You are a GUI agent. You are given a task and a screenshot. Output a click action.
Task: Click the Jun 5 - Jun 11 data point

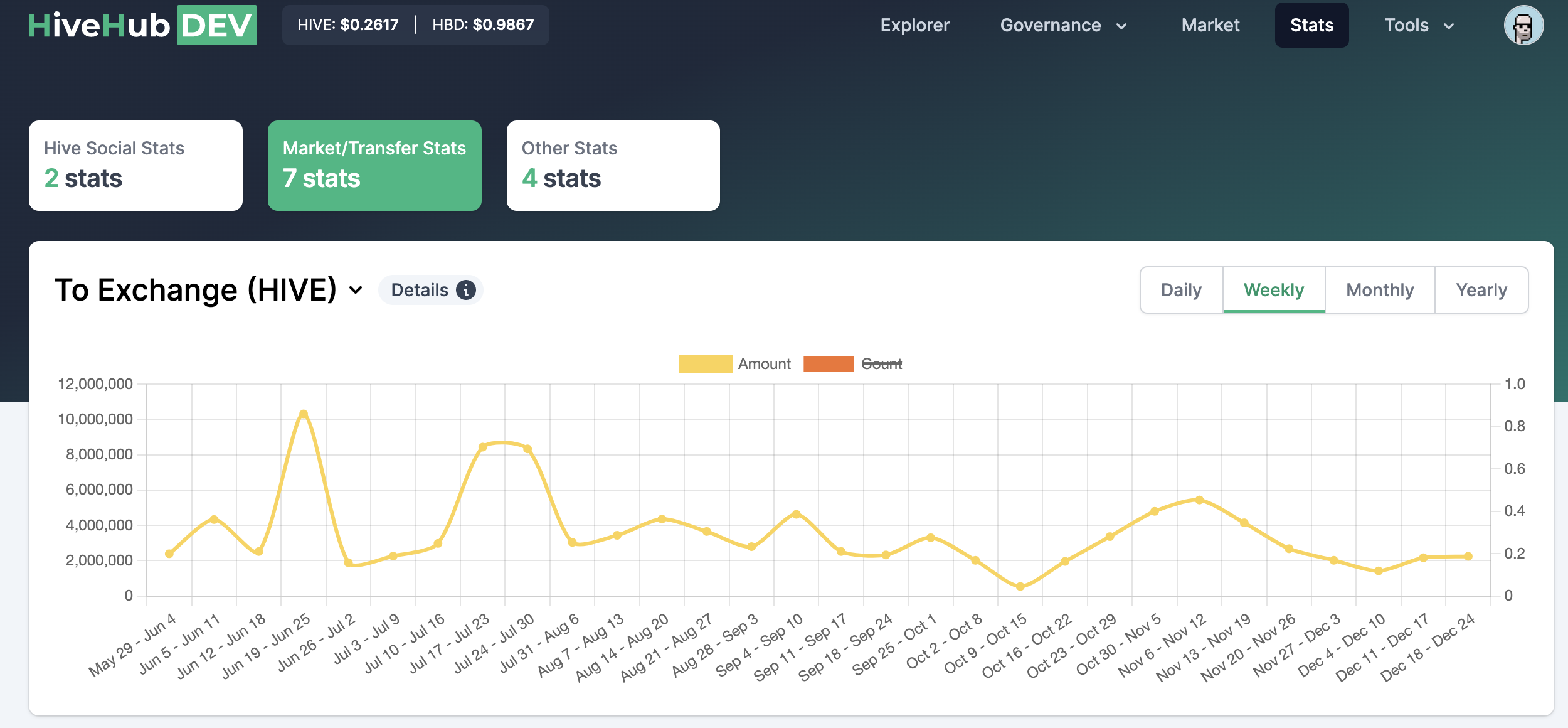[214, 519]
